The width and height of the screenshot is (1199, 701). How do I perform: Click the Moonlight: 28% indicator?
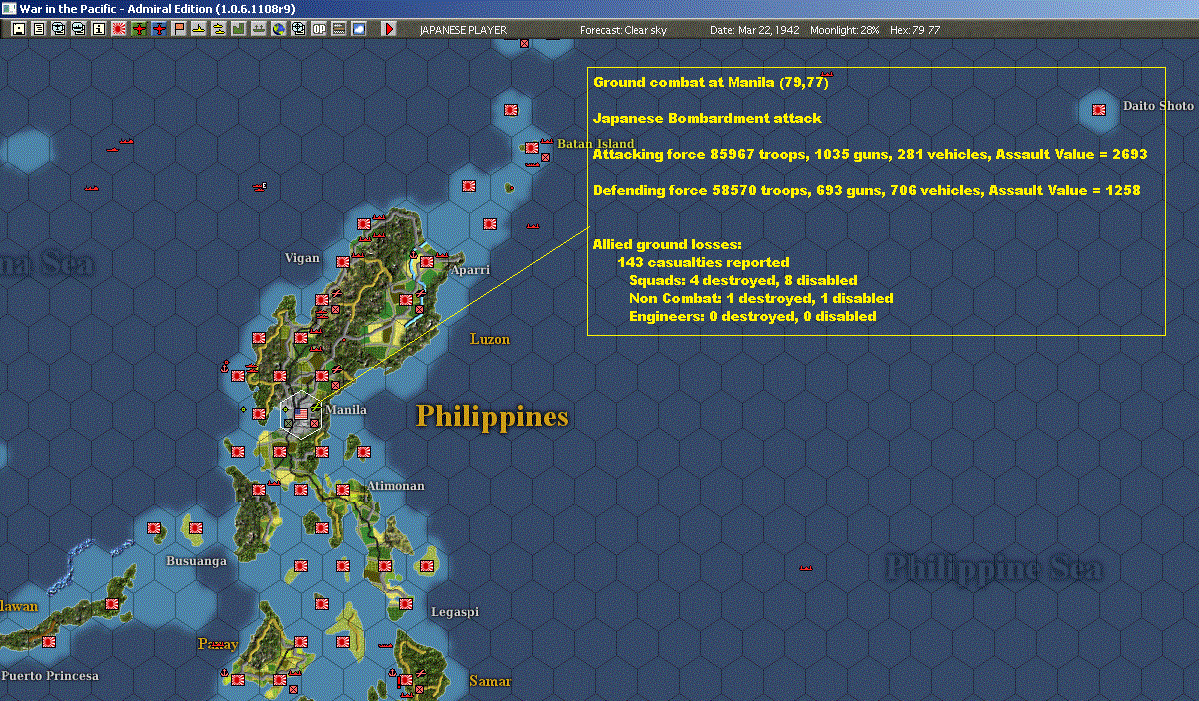pos(844,30)
